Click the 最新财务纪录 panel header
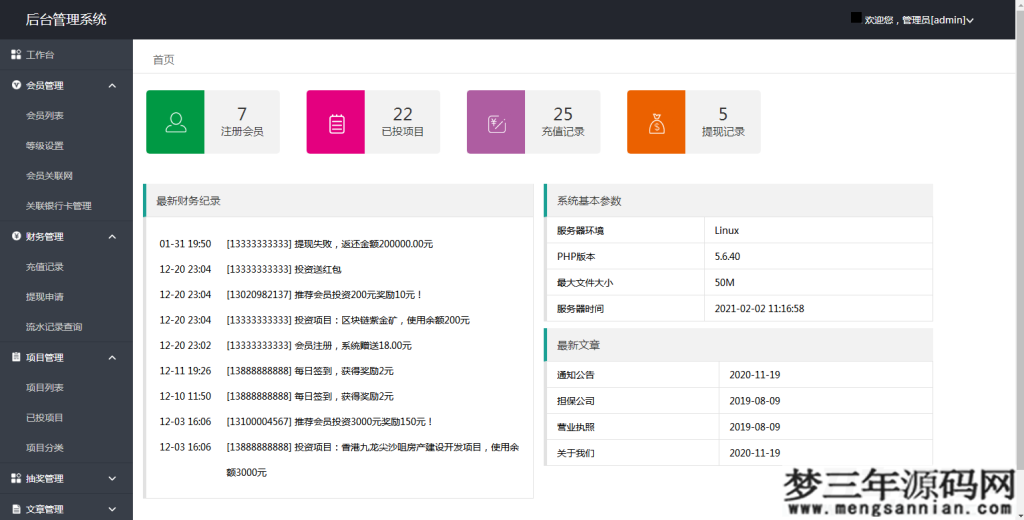1024x520 pixels. click(338, 201)
